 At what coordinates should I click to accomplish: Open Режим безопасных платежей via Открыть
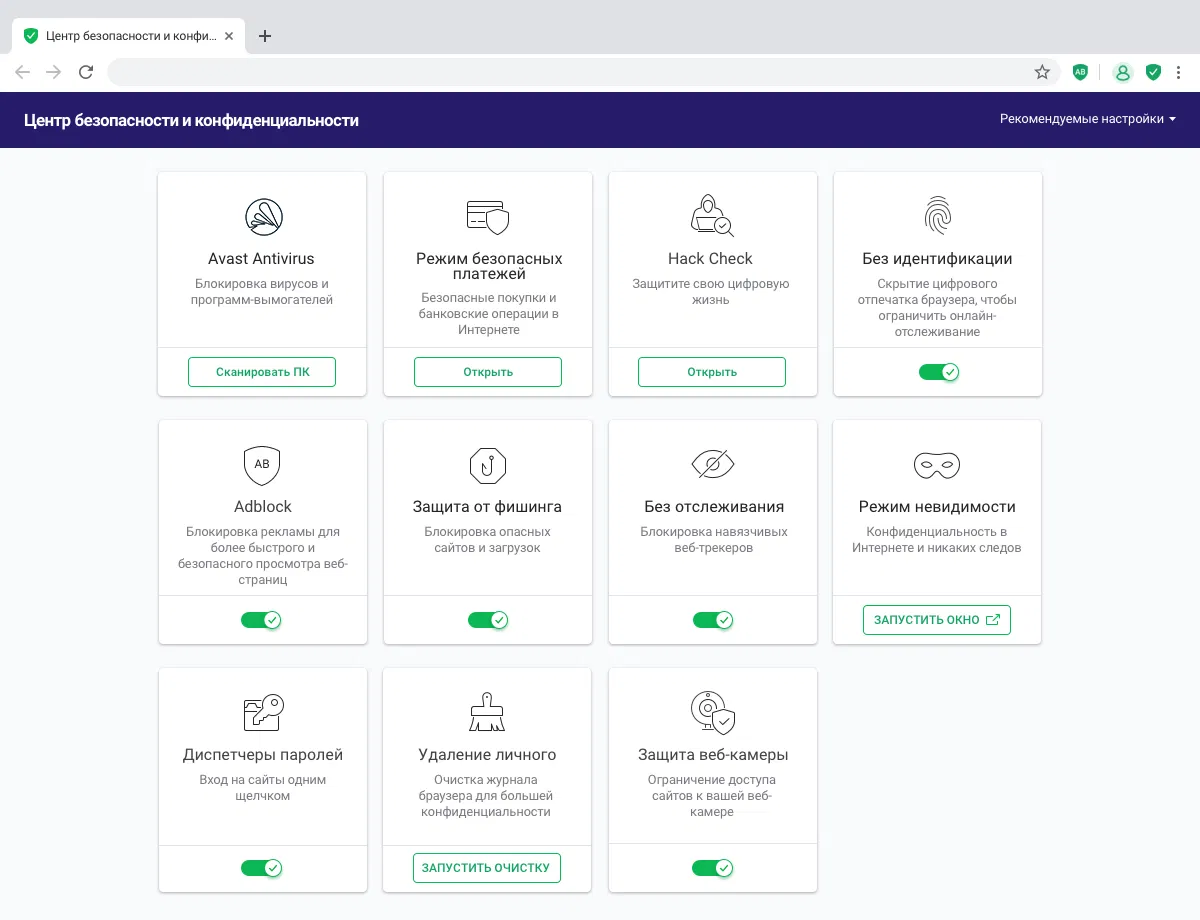pyautogui.click(x=488, y=372)
